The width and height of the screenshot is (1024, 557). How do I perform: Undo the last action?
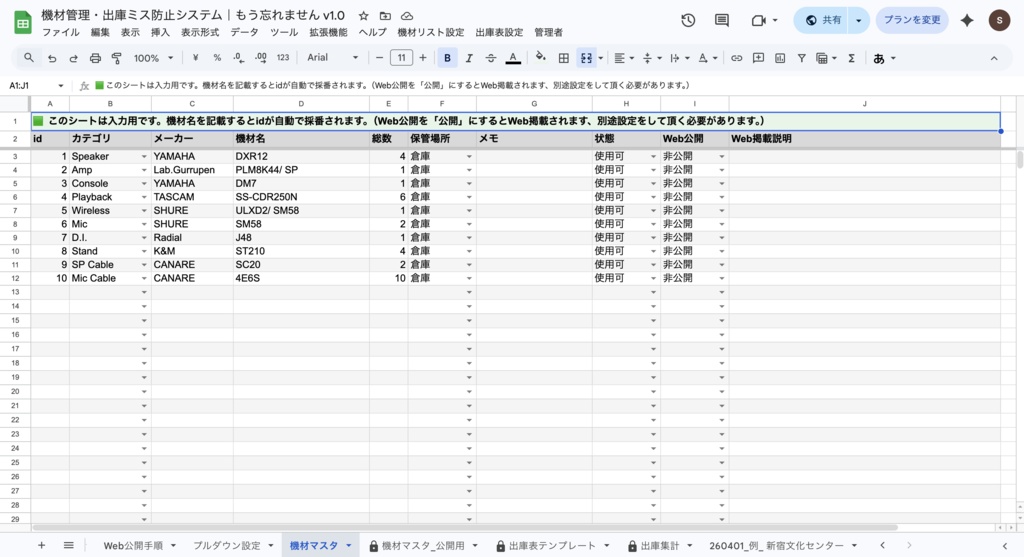click(x=52, y=58)
